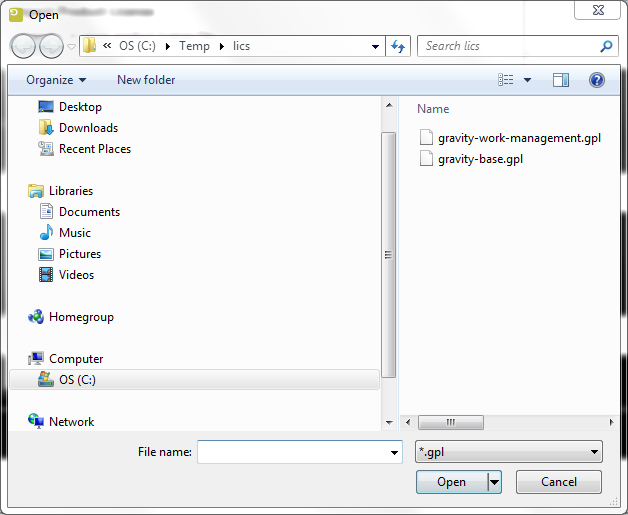Image resolution: width=628 pixels, height=515 pixels.
Task: Select the Music library icon
Action: click(x=46, y=233)
